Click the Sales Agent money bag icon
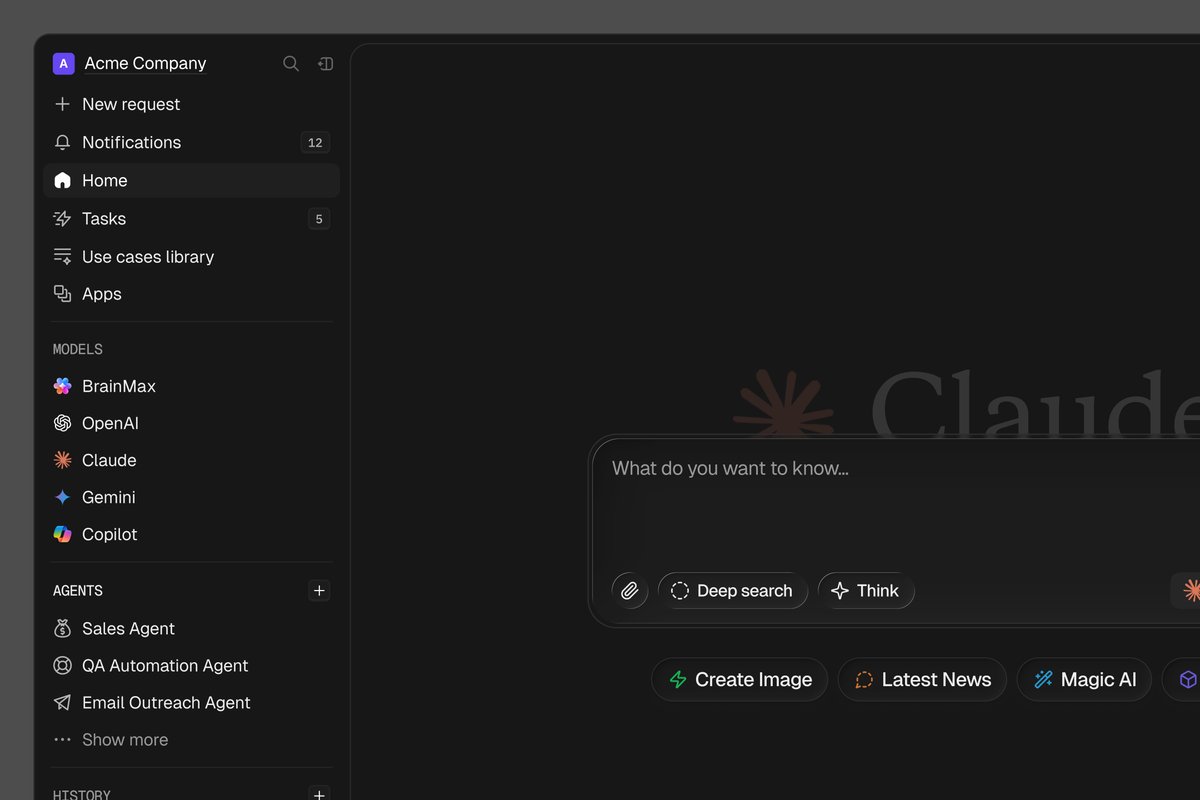 click(x=62, y=628)
